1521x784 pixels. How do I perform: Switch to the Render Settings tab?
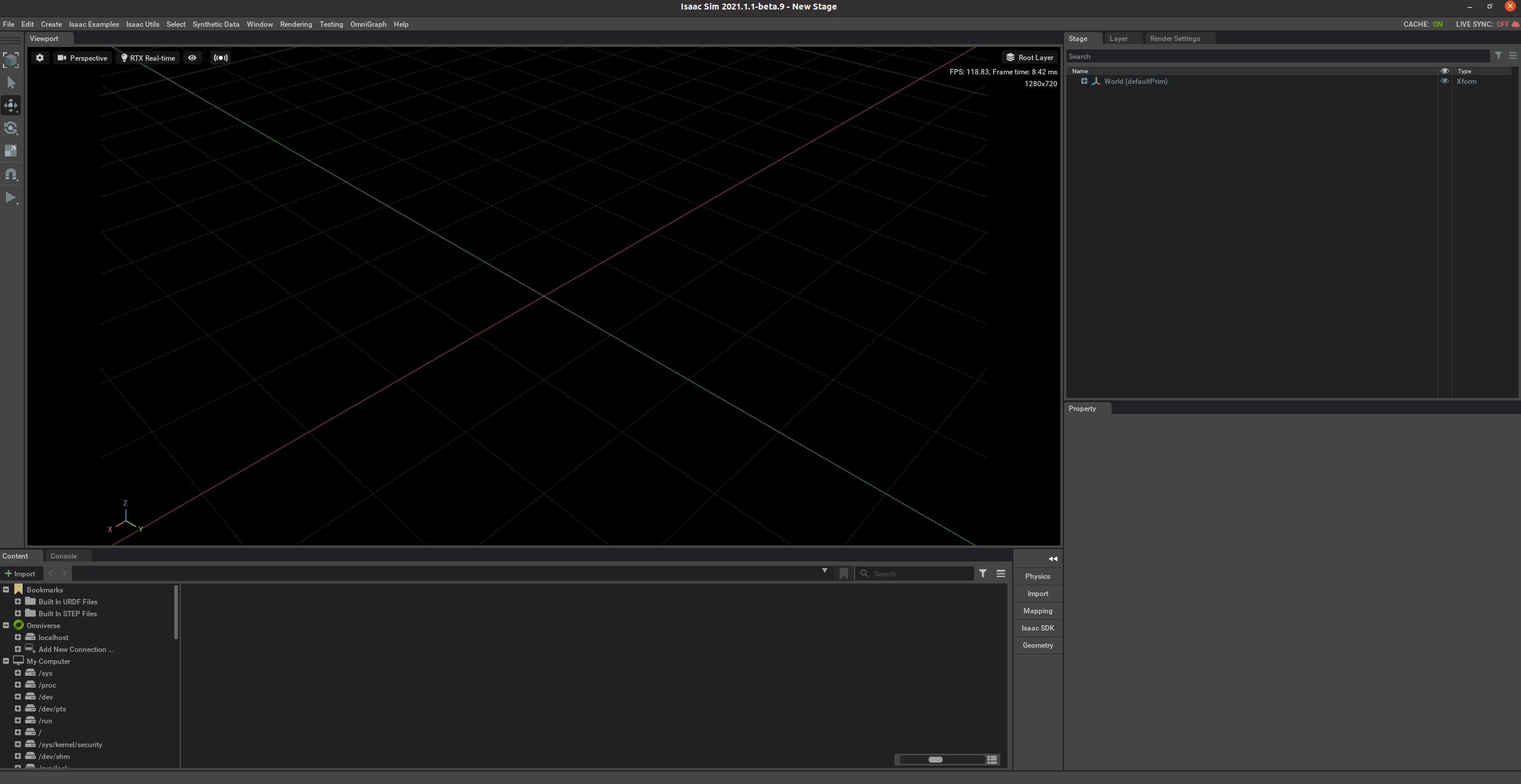1175,39
